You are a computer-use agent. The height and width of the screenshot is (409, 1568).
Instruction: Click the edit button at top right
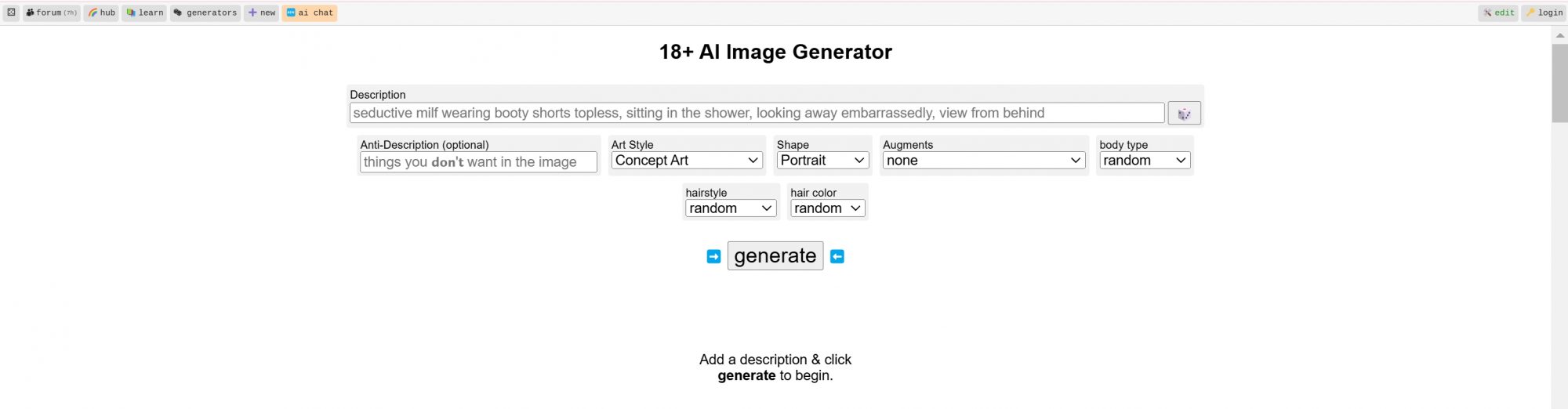coord(1498,13)
